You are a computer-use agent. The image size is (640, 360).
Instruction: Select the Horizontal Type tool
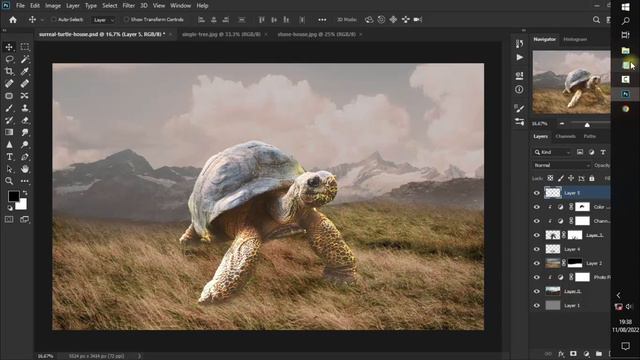coord(9,157)
